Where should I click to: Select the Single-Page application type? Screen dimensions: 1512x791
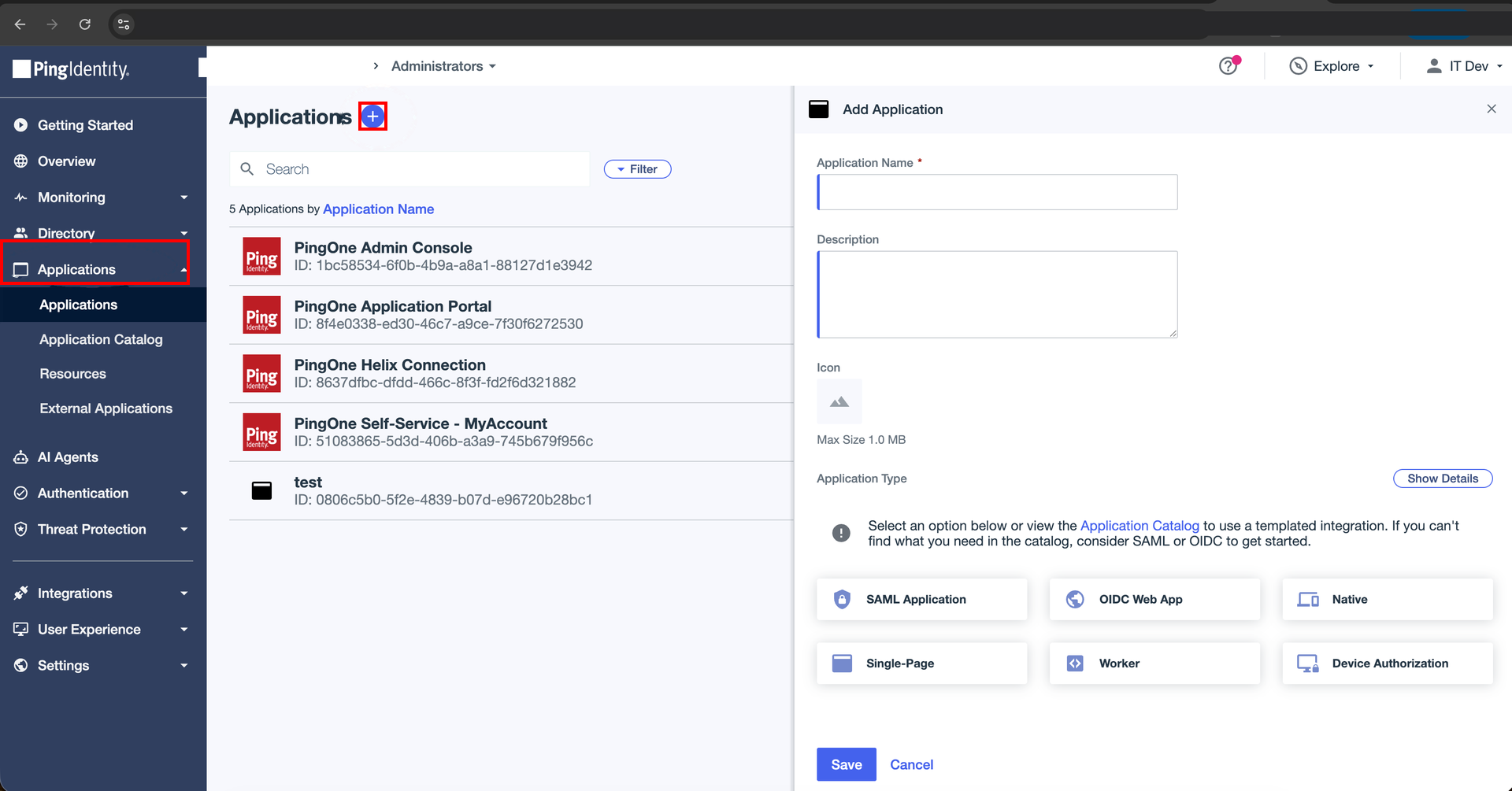tap(922, 663)
